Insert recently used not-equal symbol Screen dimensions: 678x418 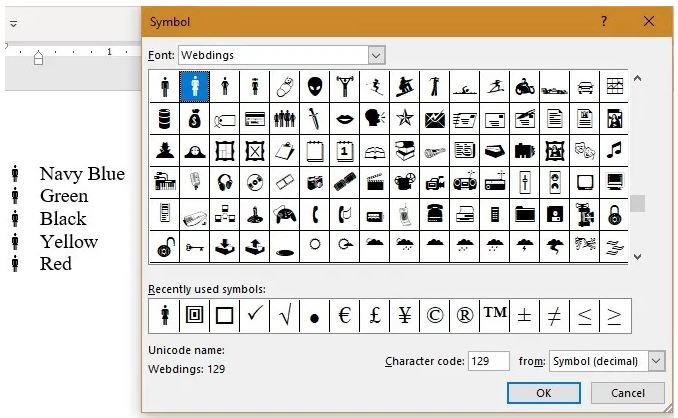point(555,316)
